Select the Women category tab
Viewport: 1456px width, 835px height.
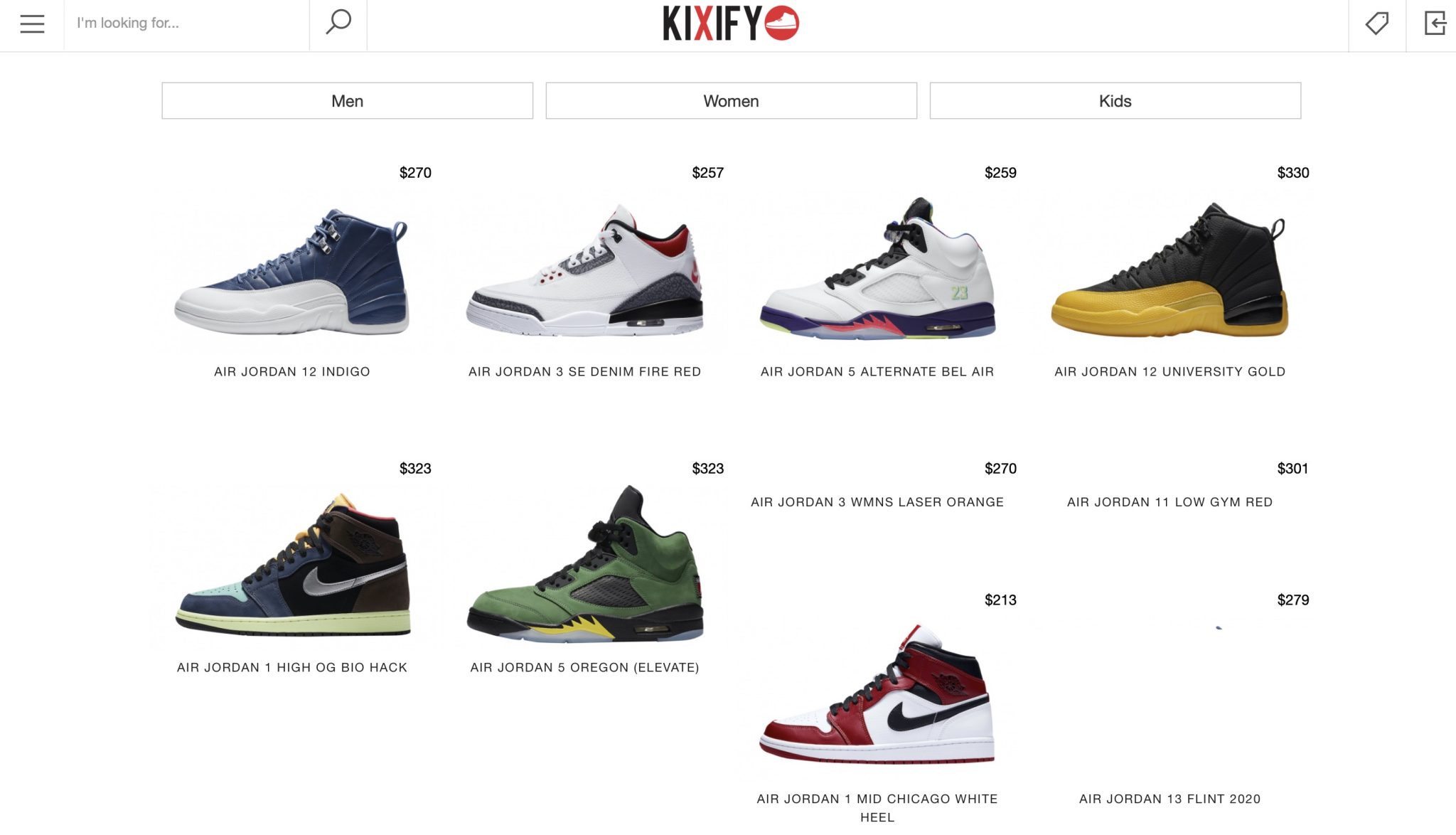click(x=731, y=101)
